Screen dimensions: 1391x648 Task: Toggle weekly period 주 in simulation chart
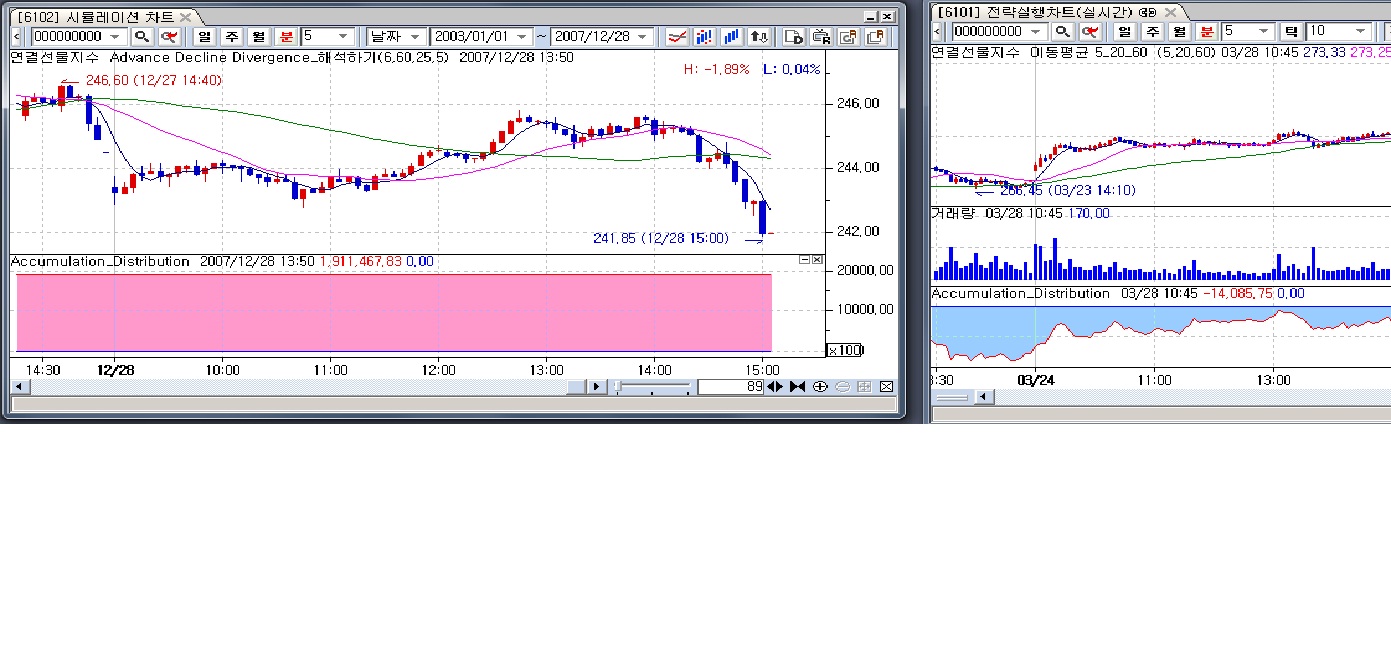coord(232,36)
